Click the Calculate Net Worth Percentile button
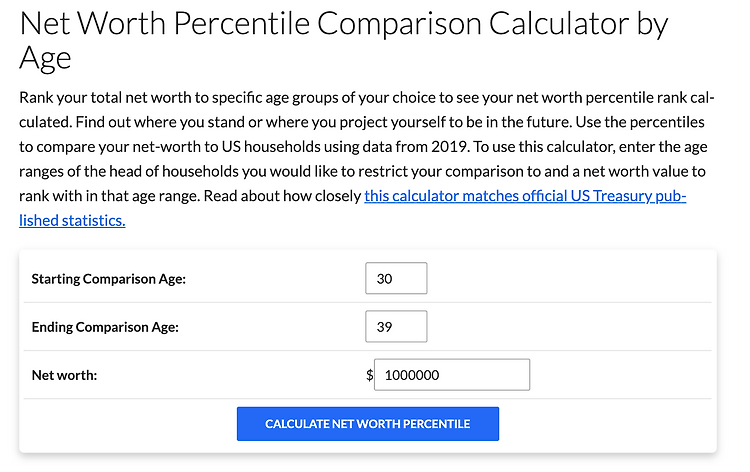Viewport: 750px width, 472px height. [x=368, y=424]
